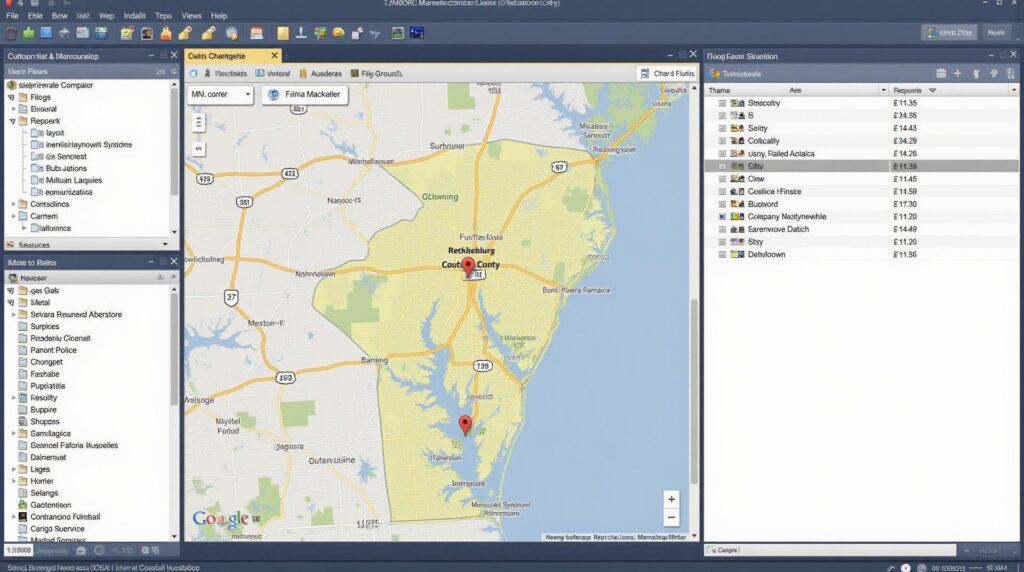Click the dark blue monitor toolbar icon
This screenshot has height=572, width=1024.
[x=417, y=33]
